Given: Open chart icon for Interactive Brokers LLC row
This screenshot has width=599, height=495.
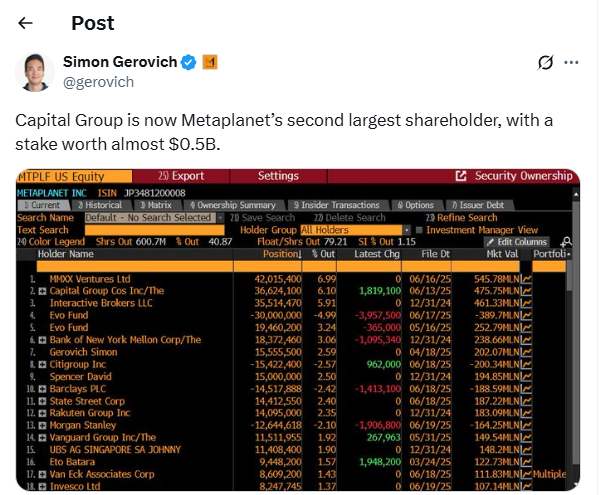Looking at the screenshot, I should tap(526, 303).
